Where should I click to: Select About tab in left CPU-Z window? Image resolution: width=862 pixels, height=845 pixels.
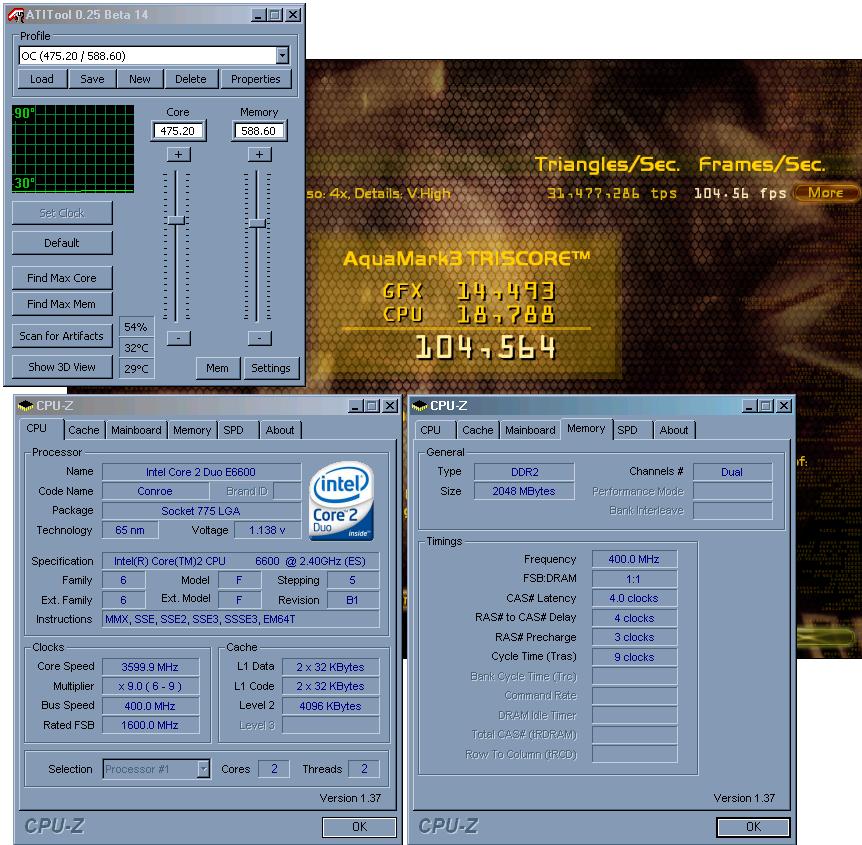(x=280, y=430)
